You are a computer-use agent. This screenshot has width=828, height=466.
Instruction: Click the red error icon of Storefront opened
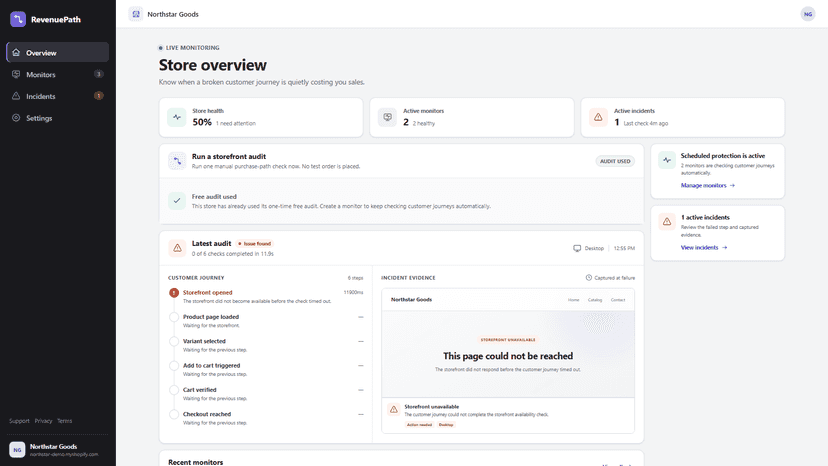click(174, 293)
